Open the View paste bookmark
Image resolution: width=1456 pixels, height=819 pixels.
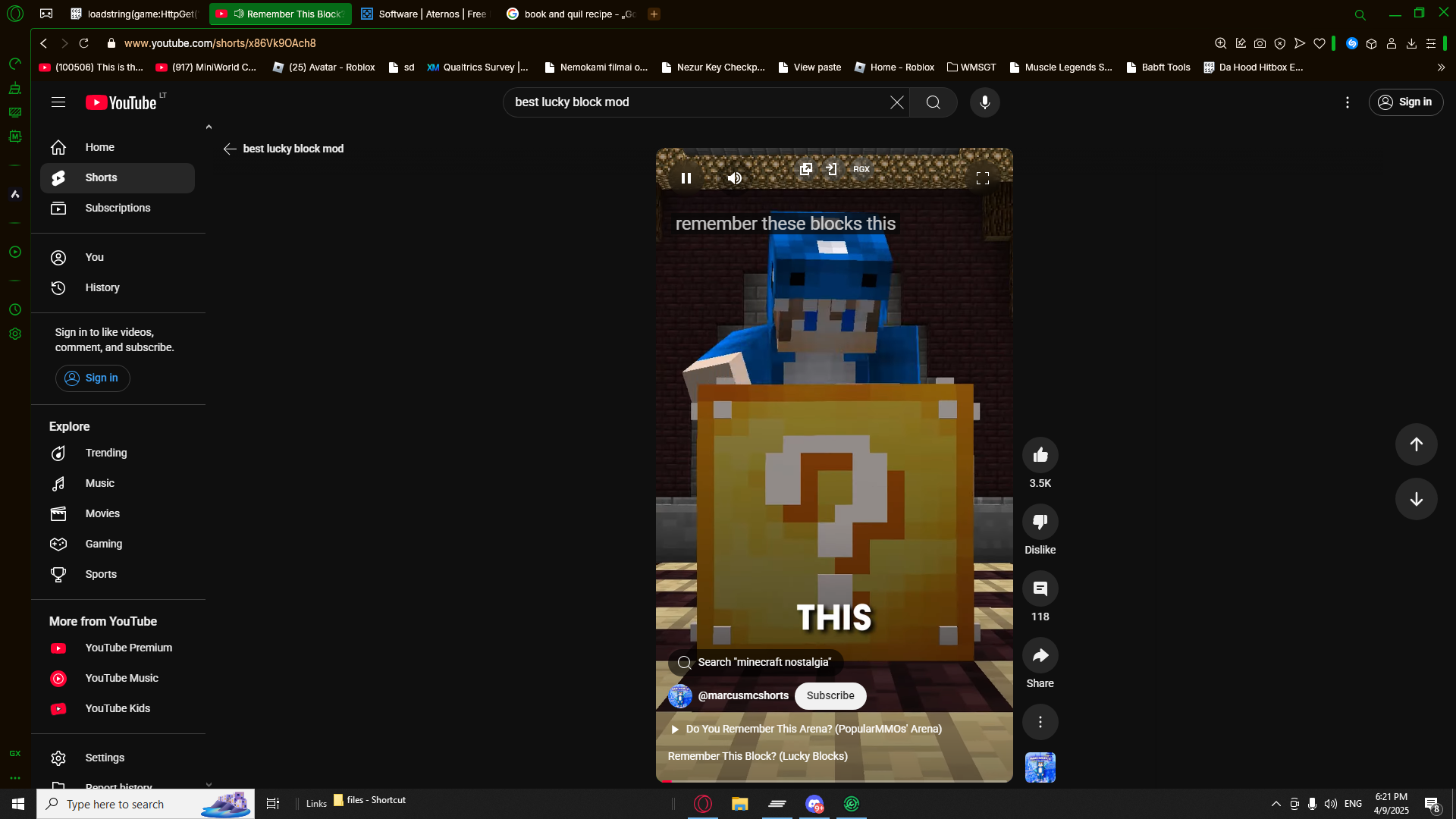[809, 67]
